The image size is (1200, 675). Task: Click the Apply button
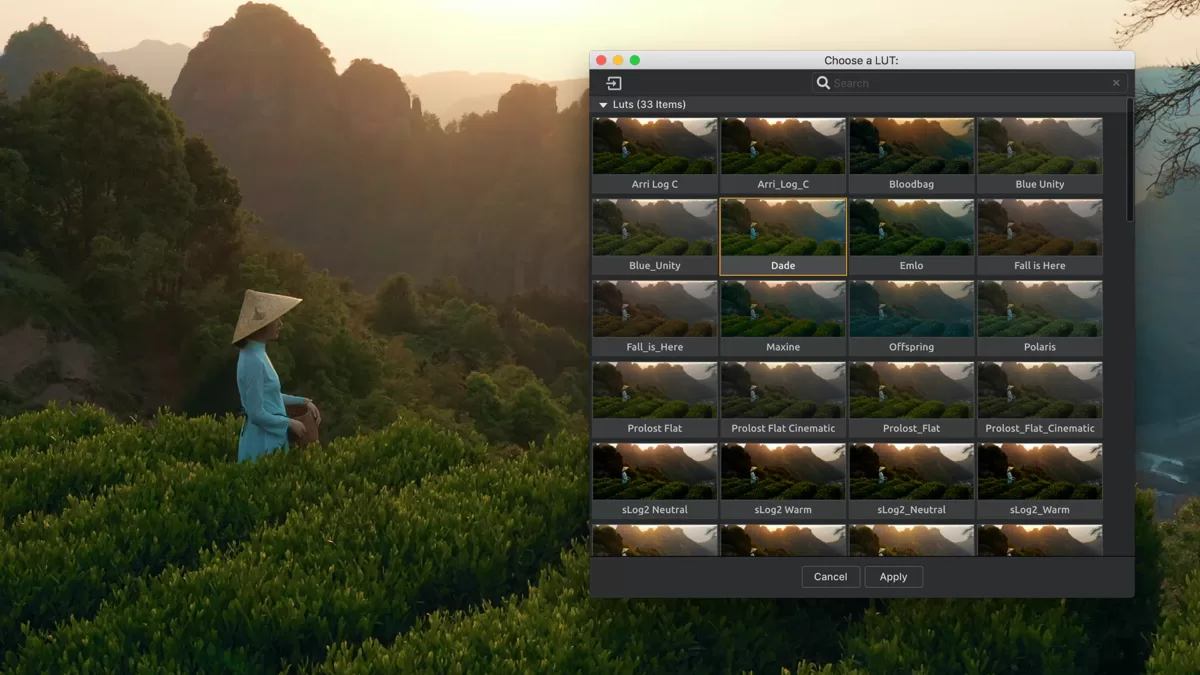click(893, 577)
